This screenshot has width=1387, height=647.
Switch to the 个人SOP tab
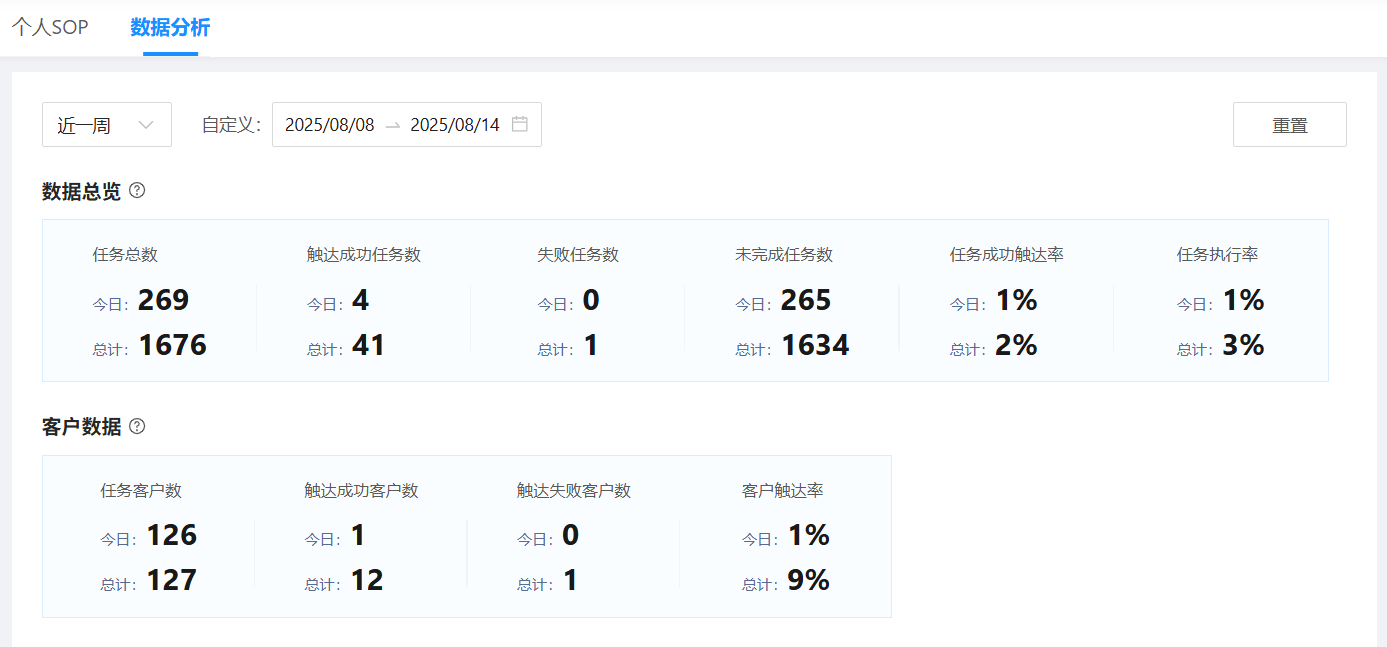[x=50, y=27]
